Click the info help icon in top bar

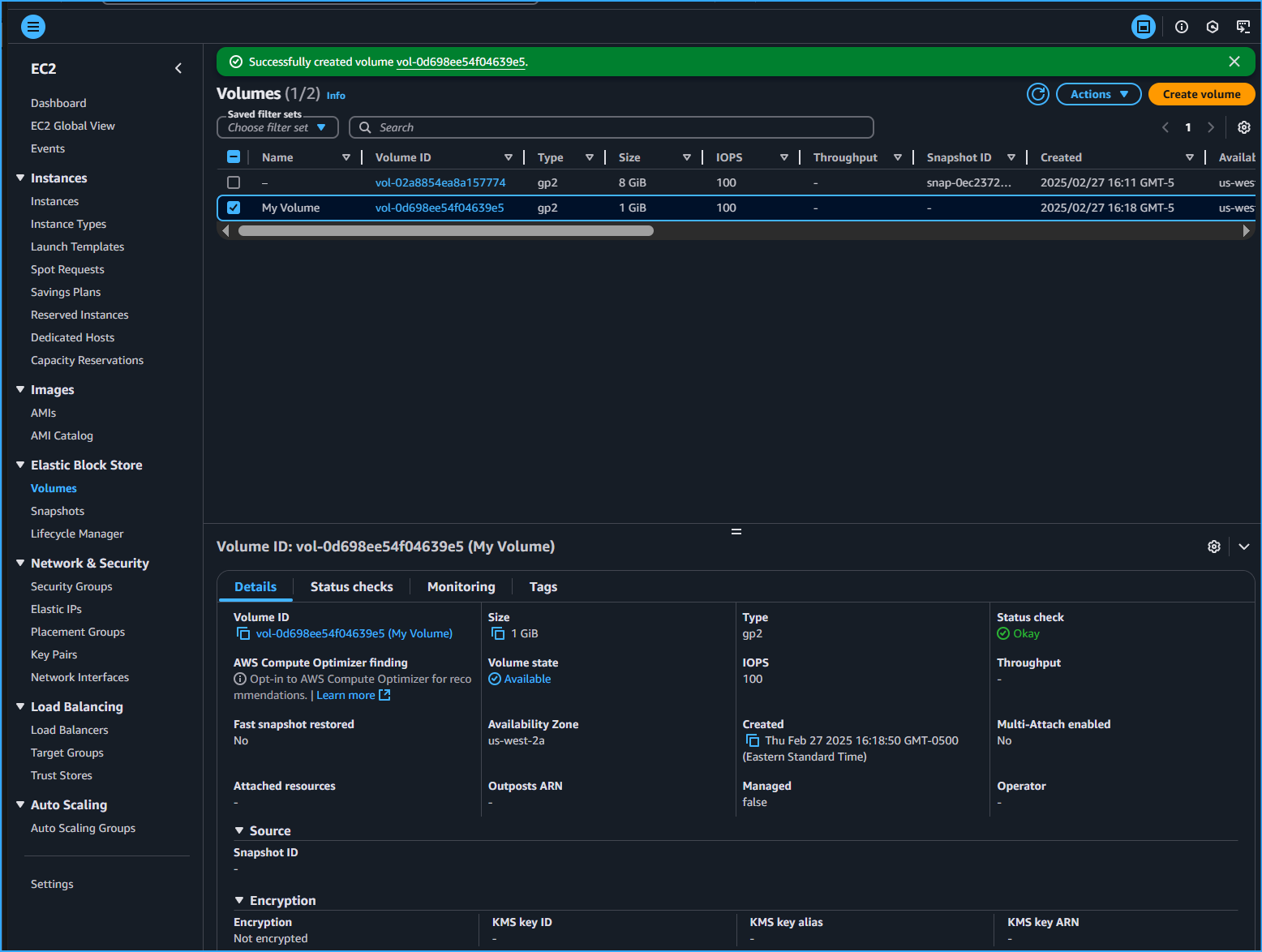click(x=1182, y=27)
